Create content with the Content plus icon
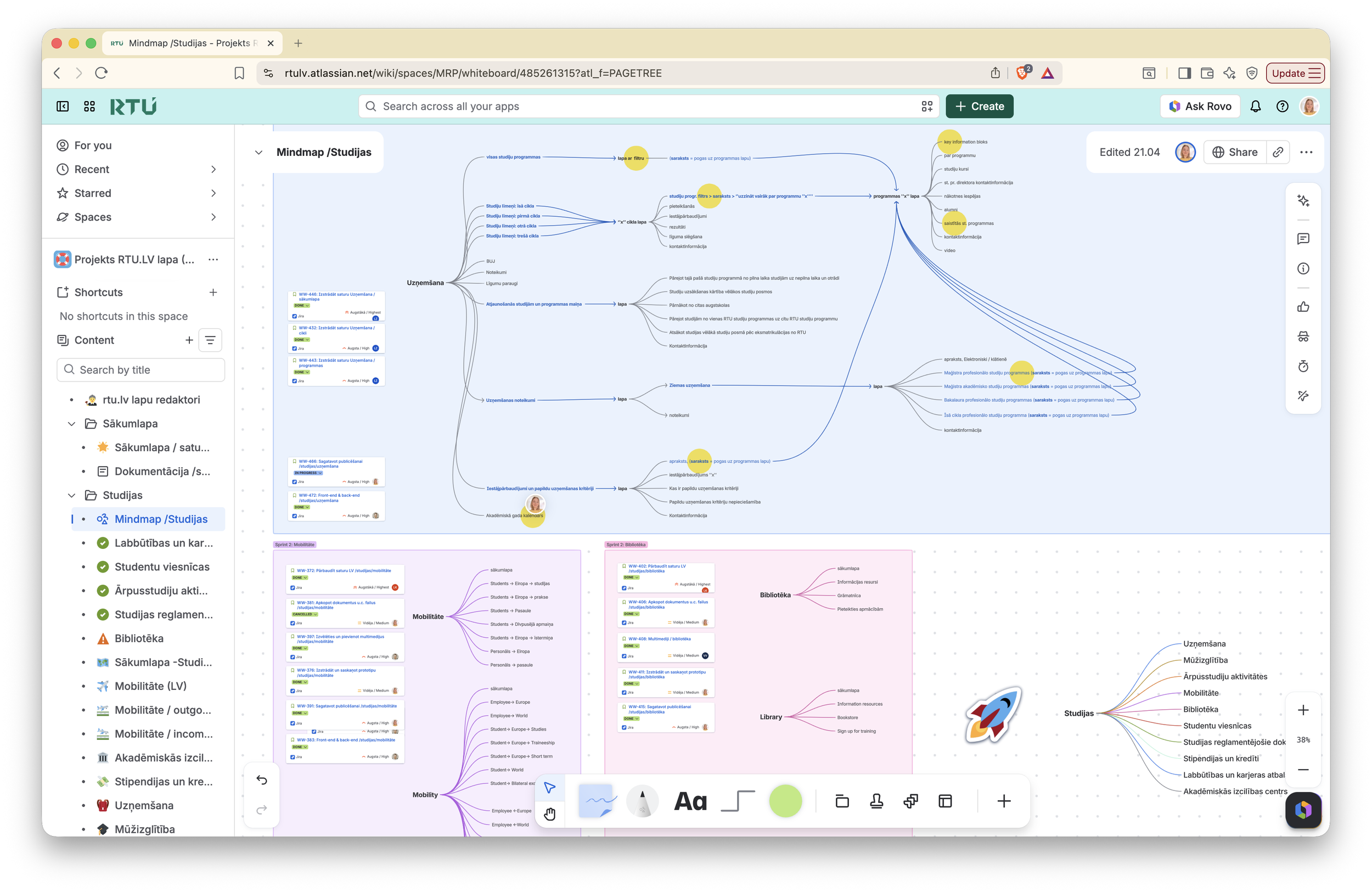Screen dimensions: 1372x892 click(x=189, y=340)
